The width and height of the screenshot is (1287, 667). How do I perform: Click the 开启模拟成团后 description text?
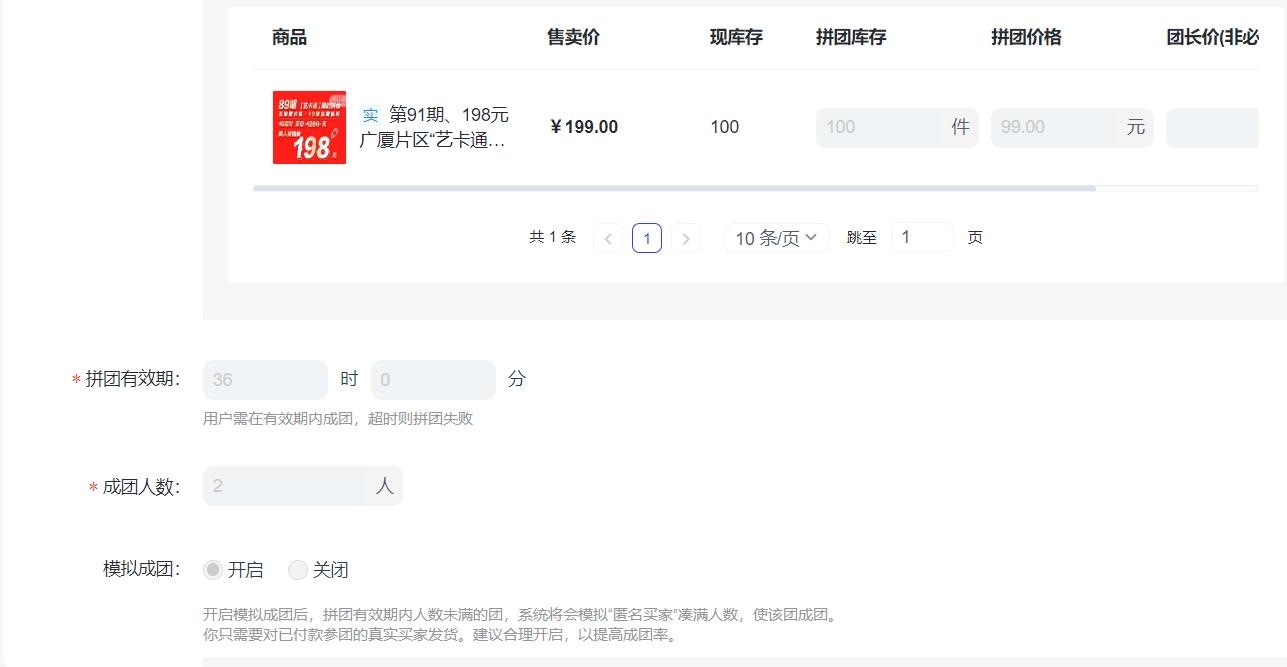coord(522,625)
